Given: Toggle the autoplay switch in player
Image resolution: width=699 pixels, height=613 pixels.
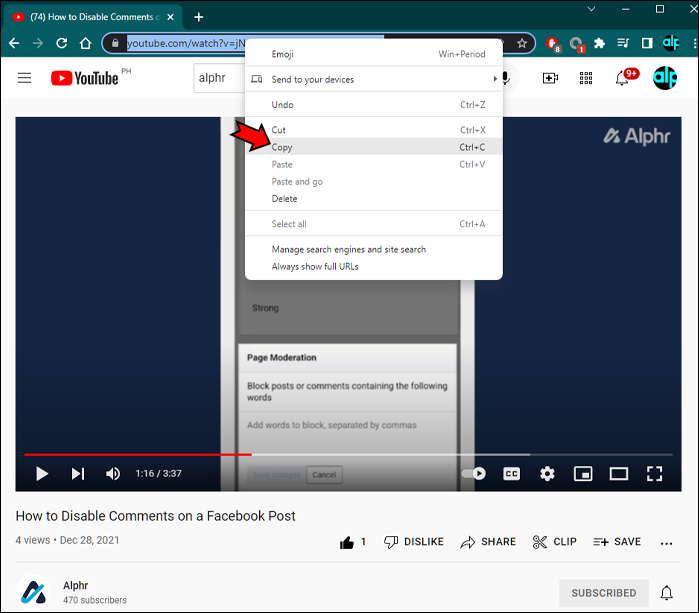Looking at the screenshot, I should point(474,473).
